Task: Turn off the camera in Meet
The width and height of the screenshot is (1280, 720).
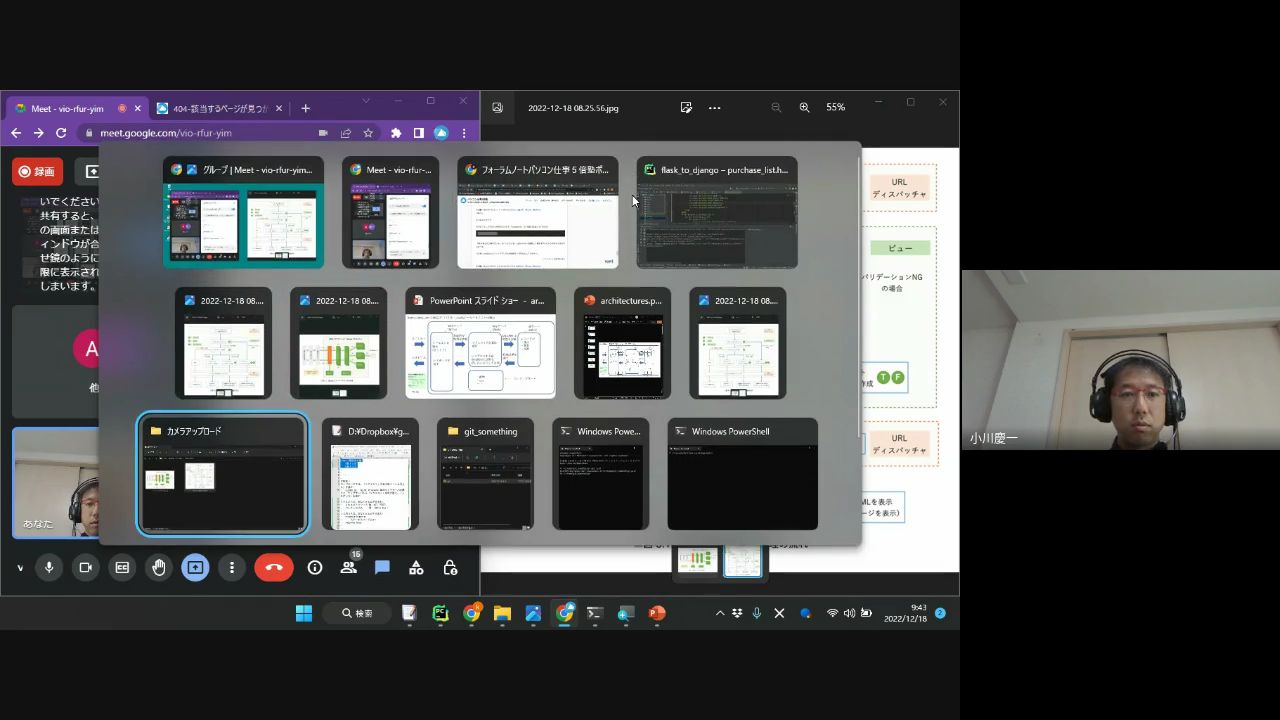Action: 85,567
